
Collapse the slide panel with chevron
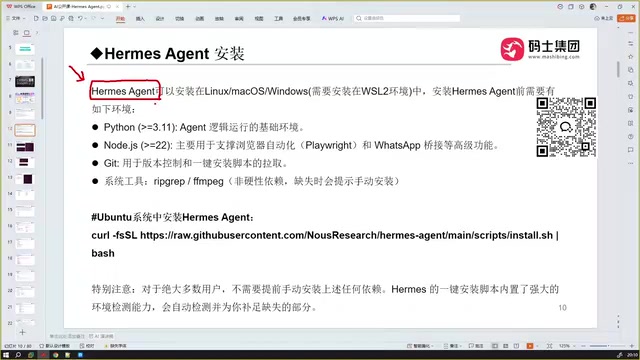[37, 32]
